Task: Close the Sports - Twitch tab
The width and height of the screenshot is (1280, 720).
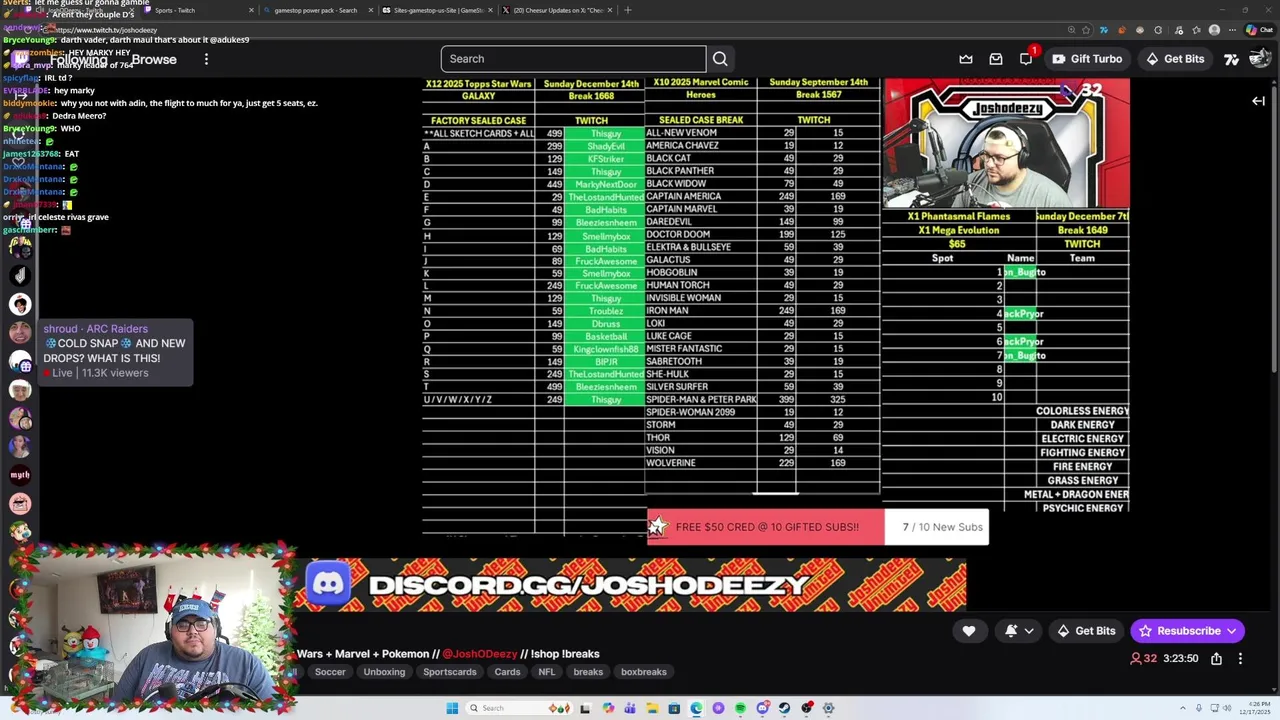Action: tap(251, 10)
